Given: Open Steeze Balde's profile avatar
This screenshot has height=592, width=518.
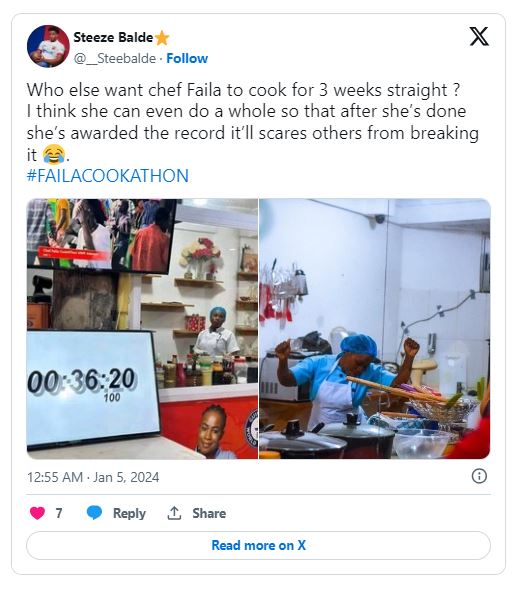Looking at the screenshot, I should (x=48, y=46).
